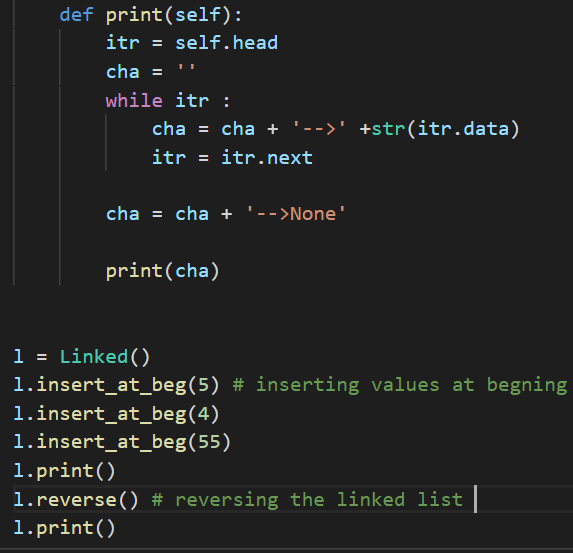
Task: Click the number 55 argument
Action: pyautogui.click(x=209, y=442)
